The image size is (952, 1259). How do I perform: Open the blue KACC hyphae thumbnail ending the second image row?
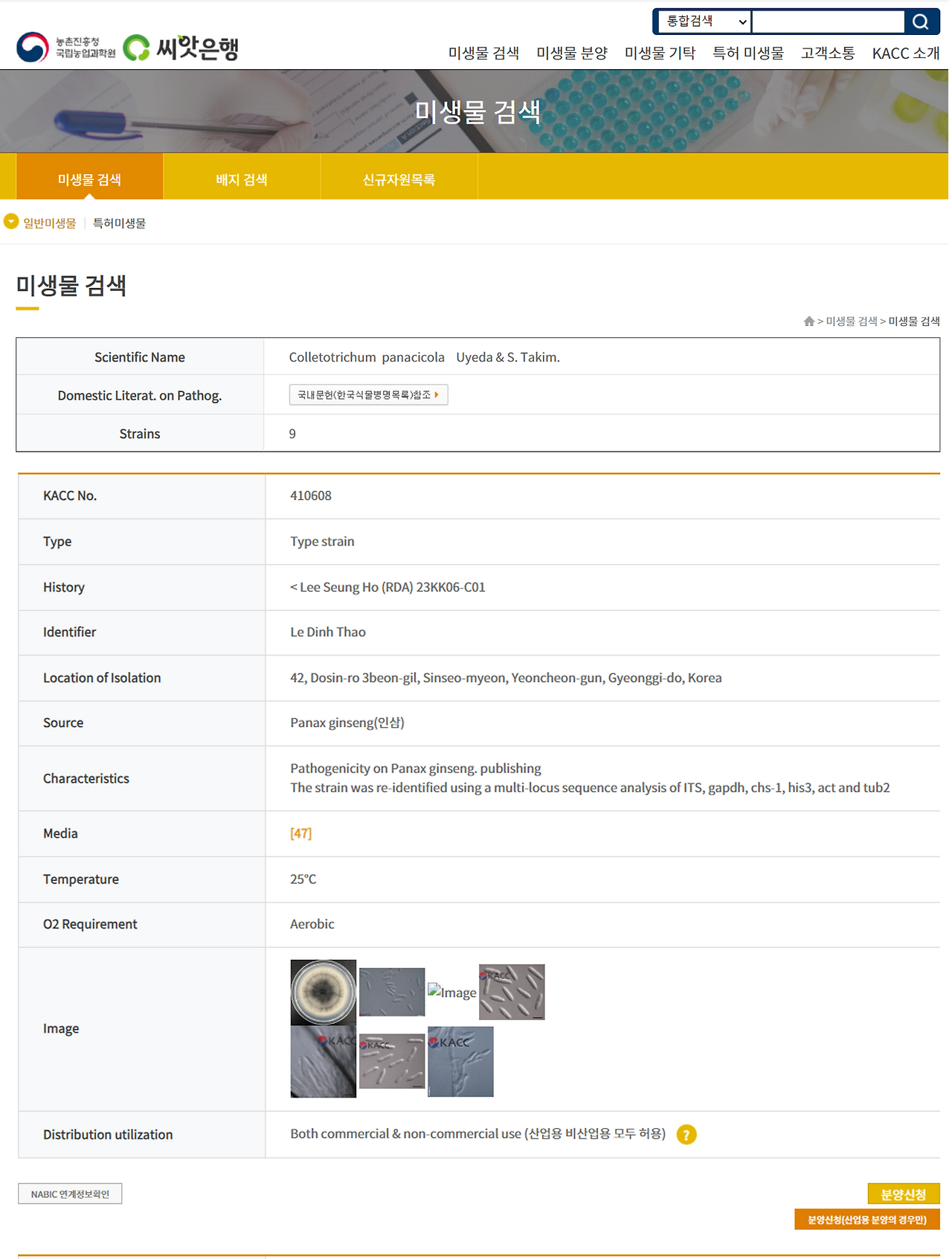click(x=460, y=1062)
